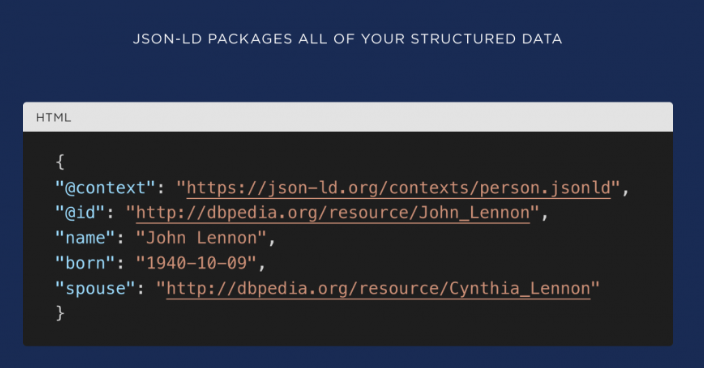Click the gray header bar of code block
The height and width of the screenshot is (368, 704).
pos(348,117)
